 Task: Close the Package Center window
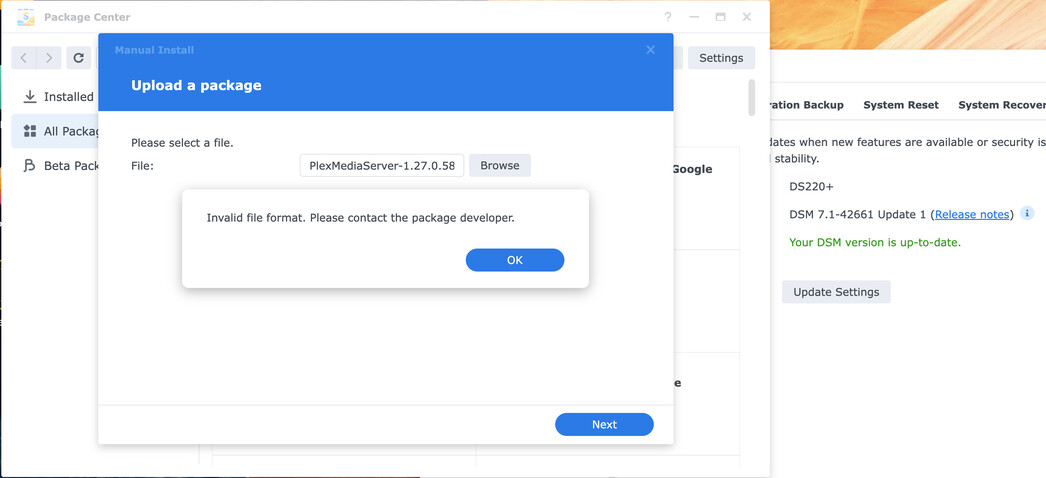tap(747, 17)
